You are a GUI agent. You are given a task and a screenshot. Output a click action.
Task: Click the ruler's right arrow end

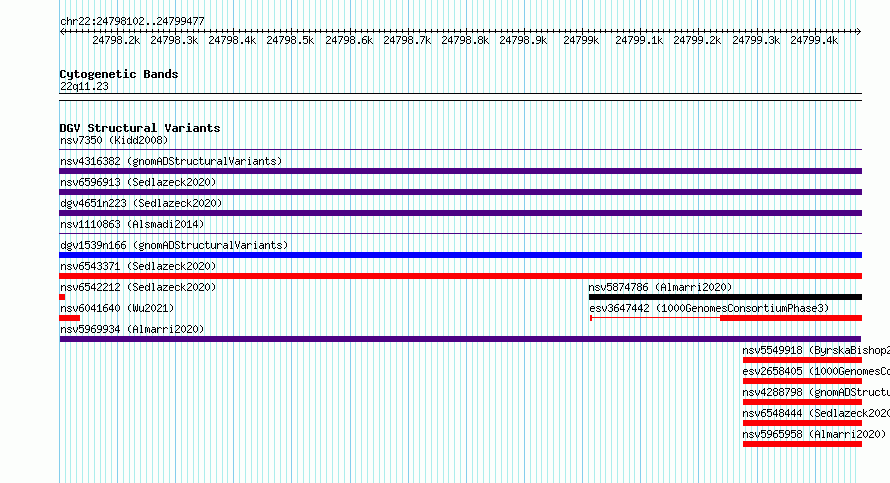click(859, 31)
